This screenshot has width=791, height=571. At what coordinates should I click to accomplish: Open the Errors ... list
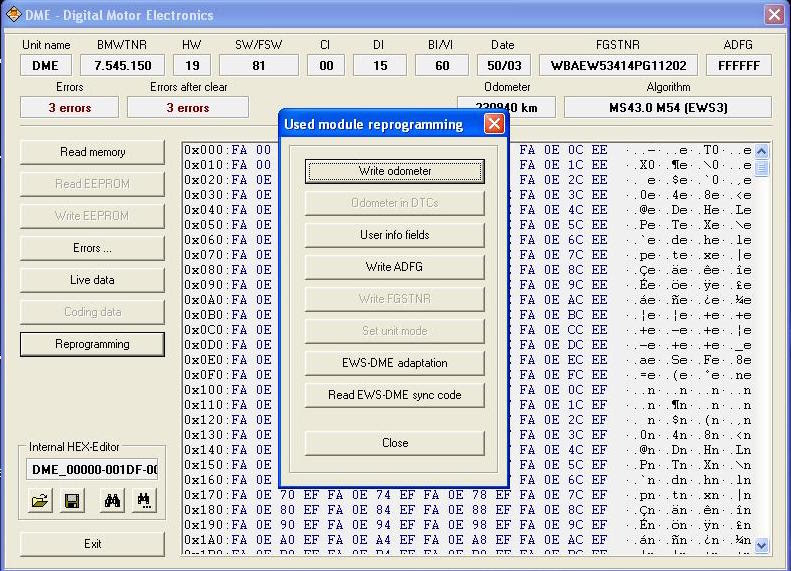tap(92, 248)
